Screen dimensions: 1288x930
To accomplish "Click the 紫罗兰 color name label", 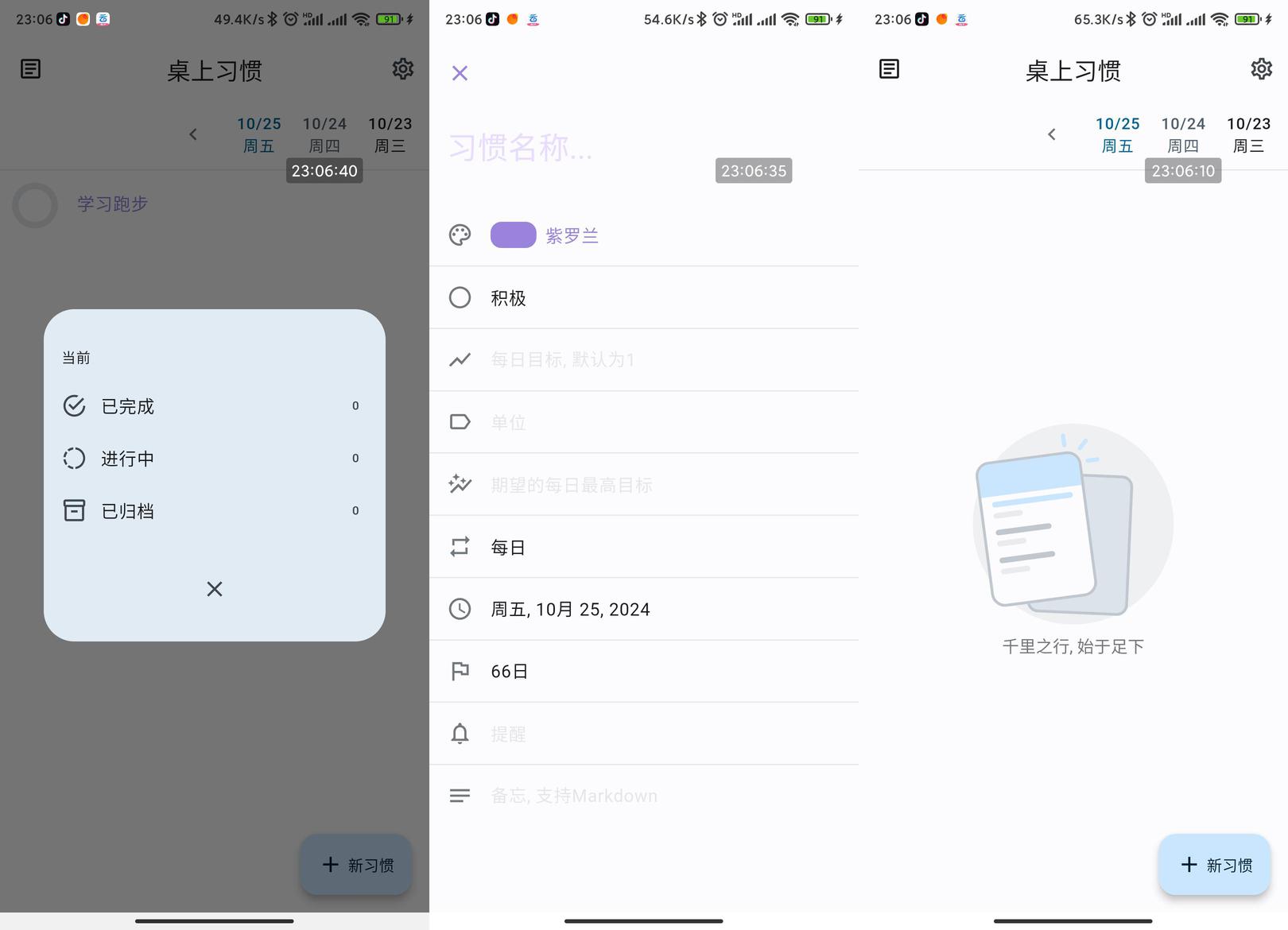I will 572,236.
